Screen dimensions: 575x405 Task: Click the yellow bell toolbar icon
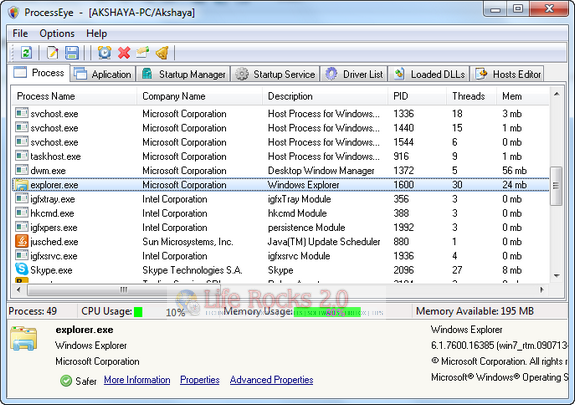[x=162, y=53]
